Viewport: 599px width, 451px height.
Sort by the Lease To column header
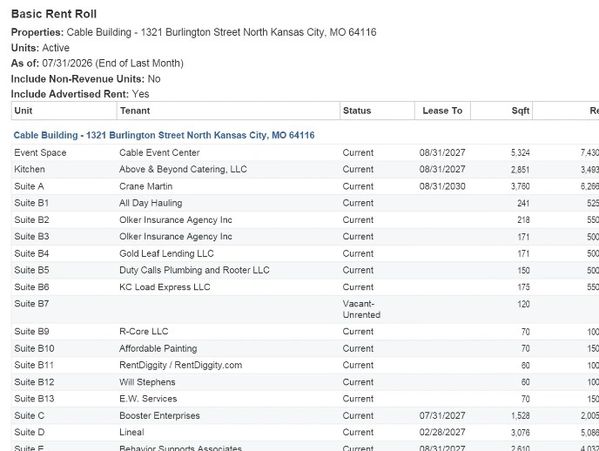[x=442, y=111]
